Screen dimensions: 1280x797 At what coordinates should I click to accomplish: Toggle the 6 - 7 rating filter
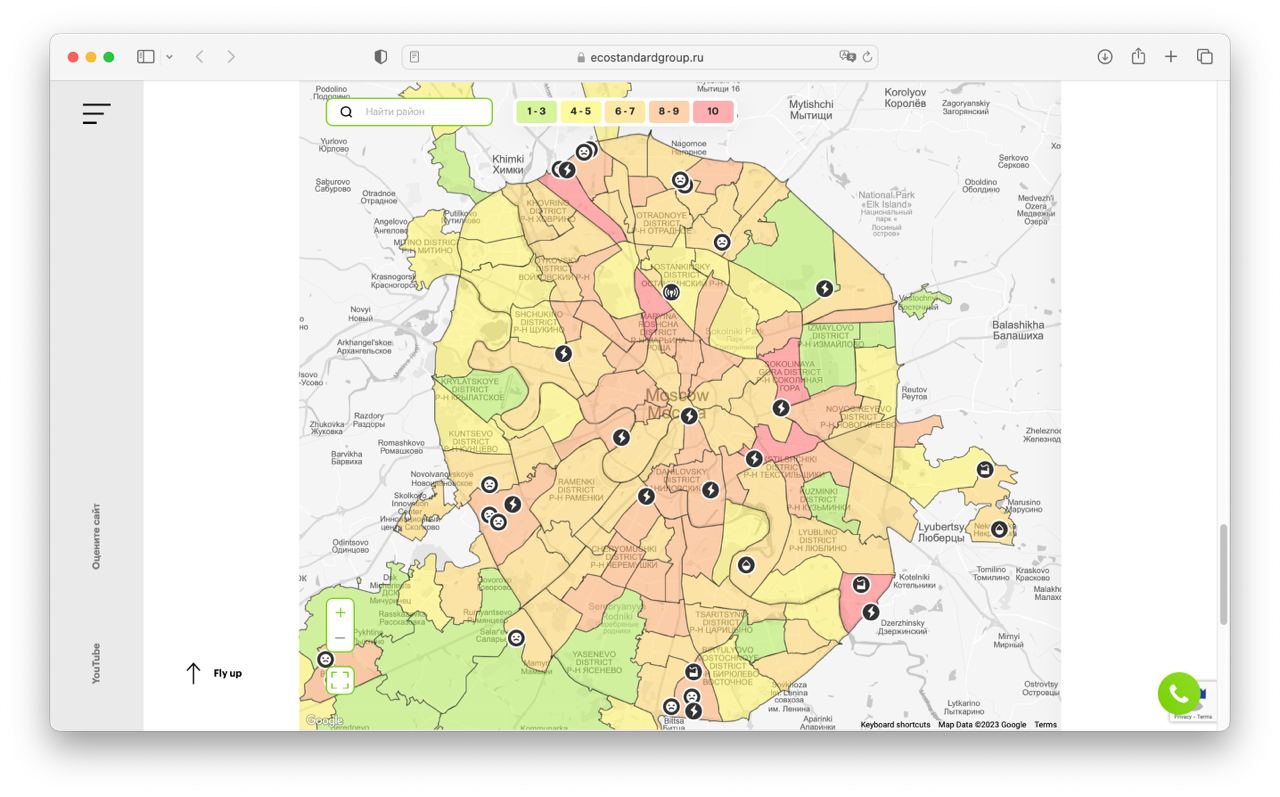625,112
